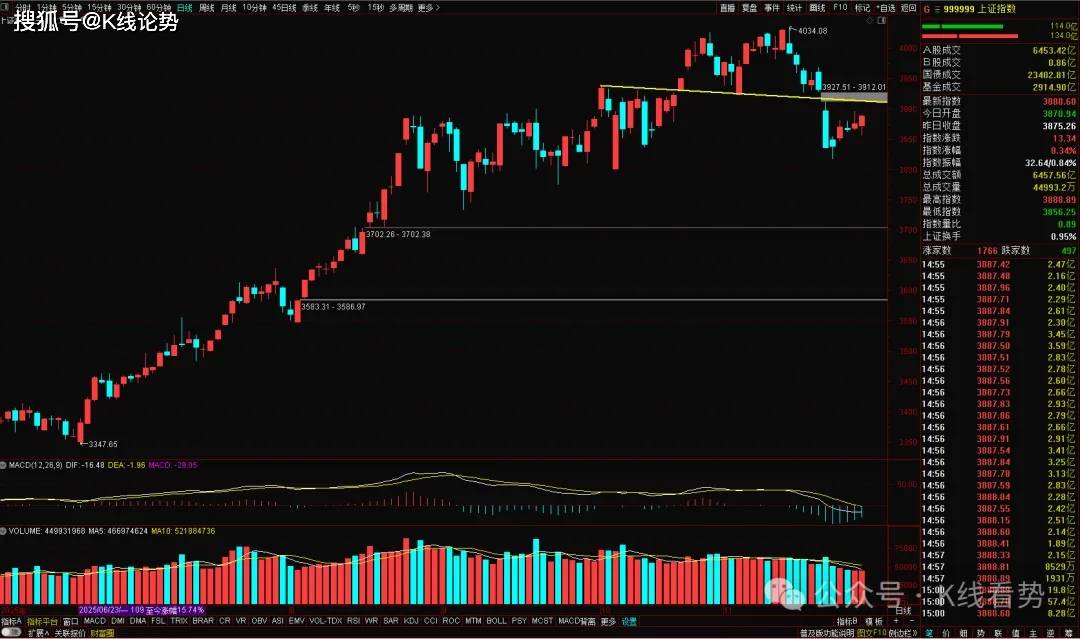The width and height of the screenshot is (1080, 639).
Task: Select the 45日线 period tab
Action: point(284,8)
